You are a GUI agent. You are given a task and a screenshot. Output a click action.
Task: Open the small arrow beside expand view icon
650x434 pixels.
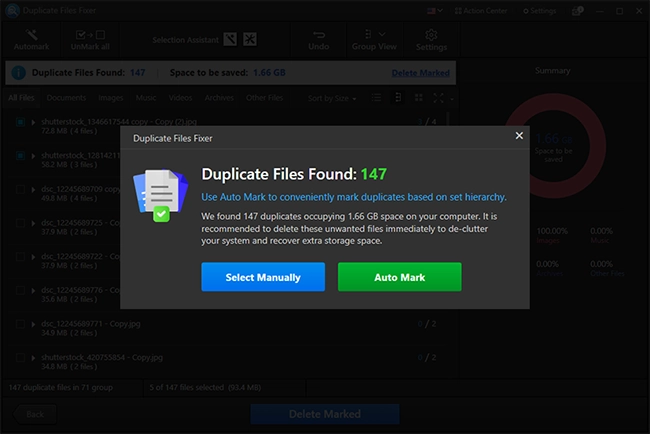pyautogui.click(x=452, y=99)
